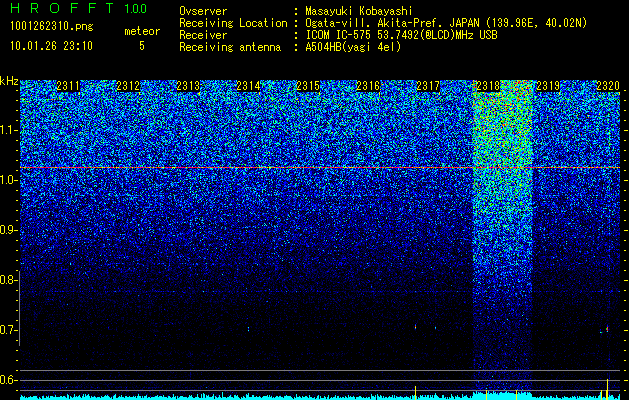Click the 0.8 frequency axis label
Image resolution: width=629 pixels, height=400 pixels.
[8, 280]
